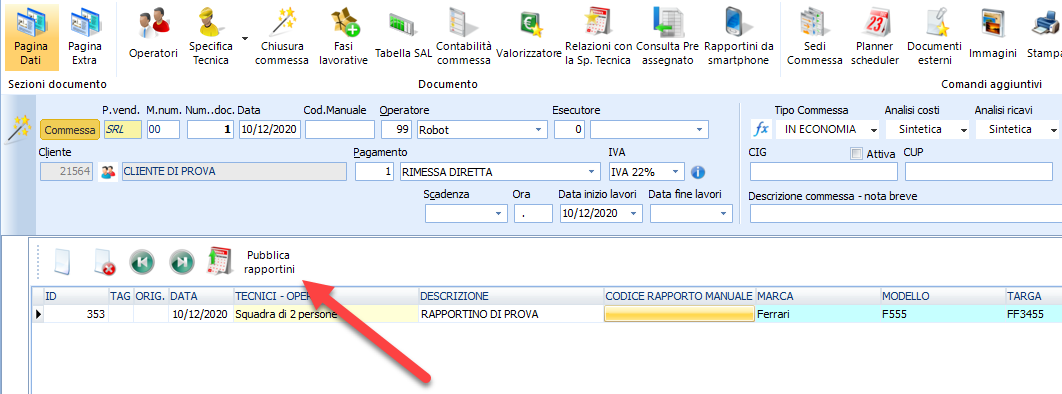Open the Pagina Extra section

point(85,37)
